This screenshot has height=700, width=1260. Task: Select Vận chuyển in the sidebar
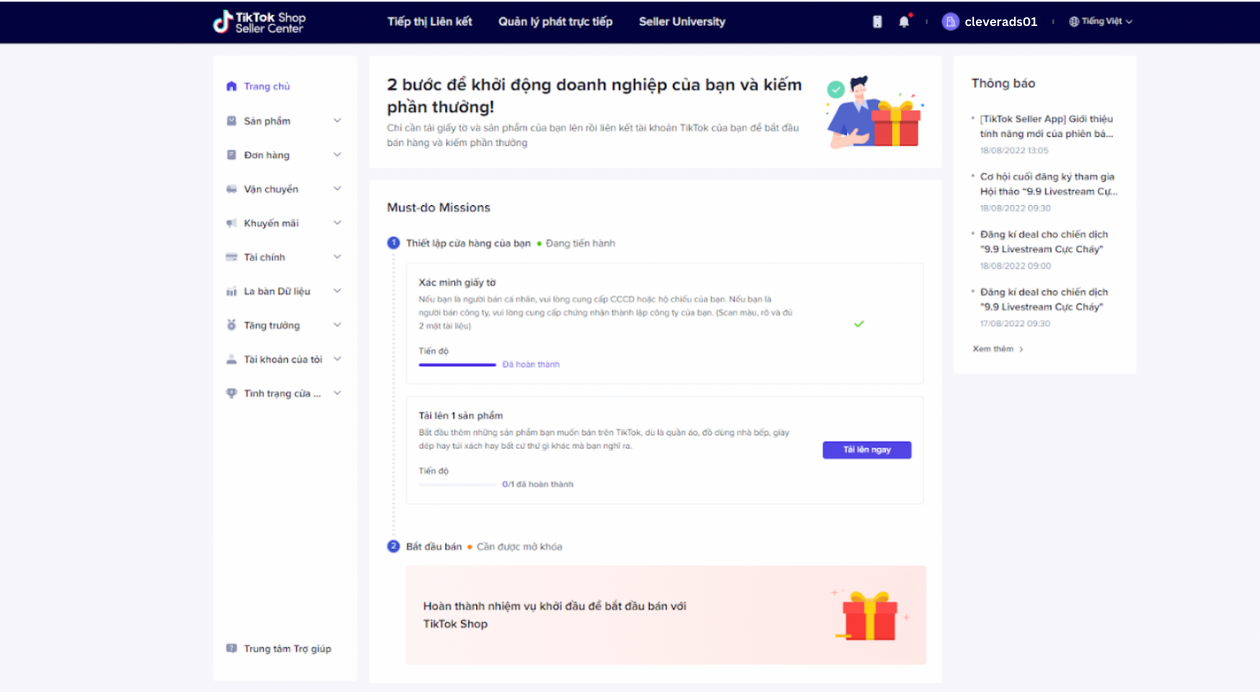pos(271,189)
